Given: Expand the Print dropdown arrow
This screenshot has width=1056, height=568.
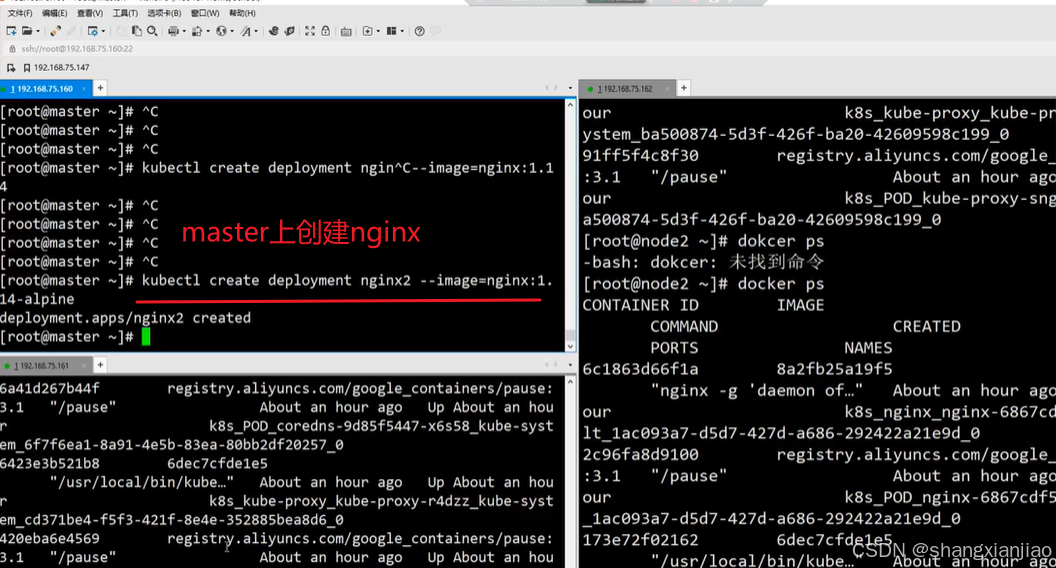Looking at the screenshot, I should pos(184,31).
